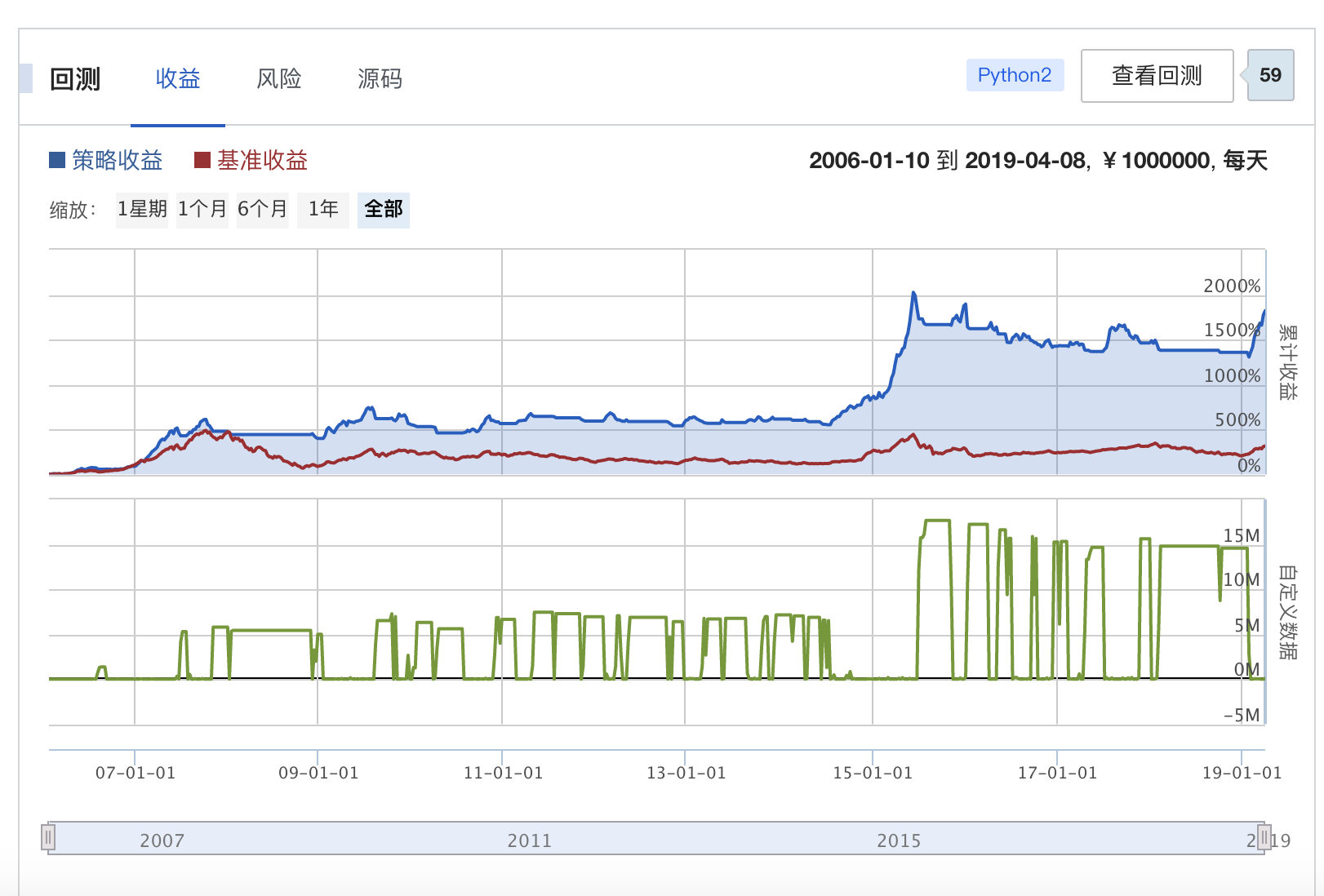Select the 回测 heading tab
Image resolution: width=1324 pixels, height=896 pixels.
click(75, 78)
